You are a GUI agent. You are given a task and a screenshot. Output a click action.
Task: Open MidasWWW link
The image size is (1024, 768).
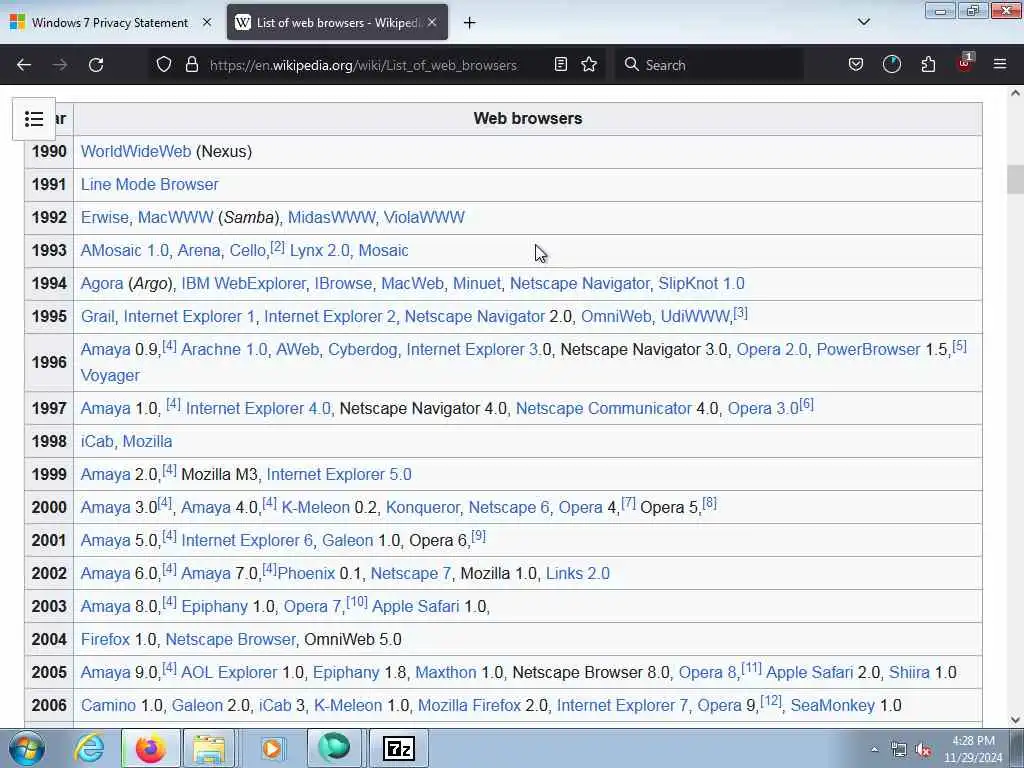[331, 217]
